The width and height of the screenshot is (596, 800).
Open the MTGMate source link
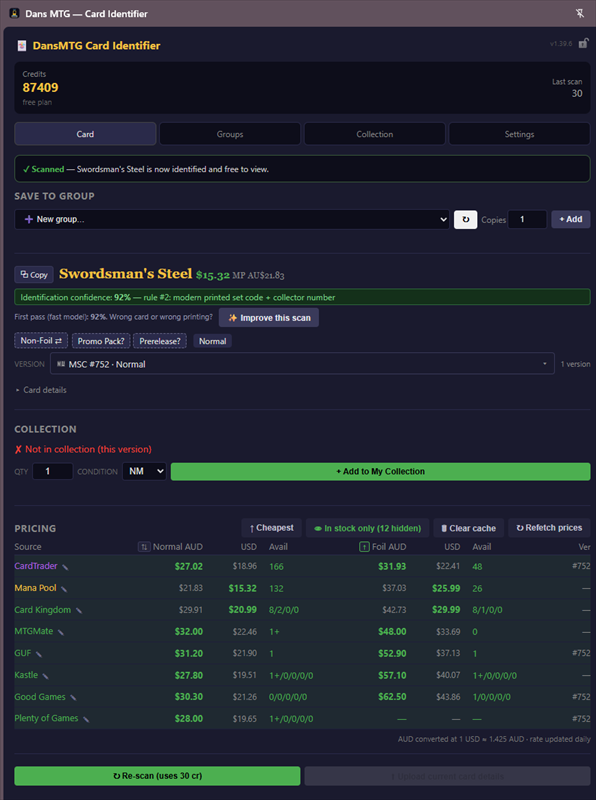(x=34, y=632)
